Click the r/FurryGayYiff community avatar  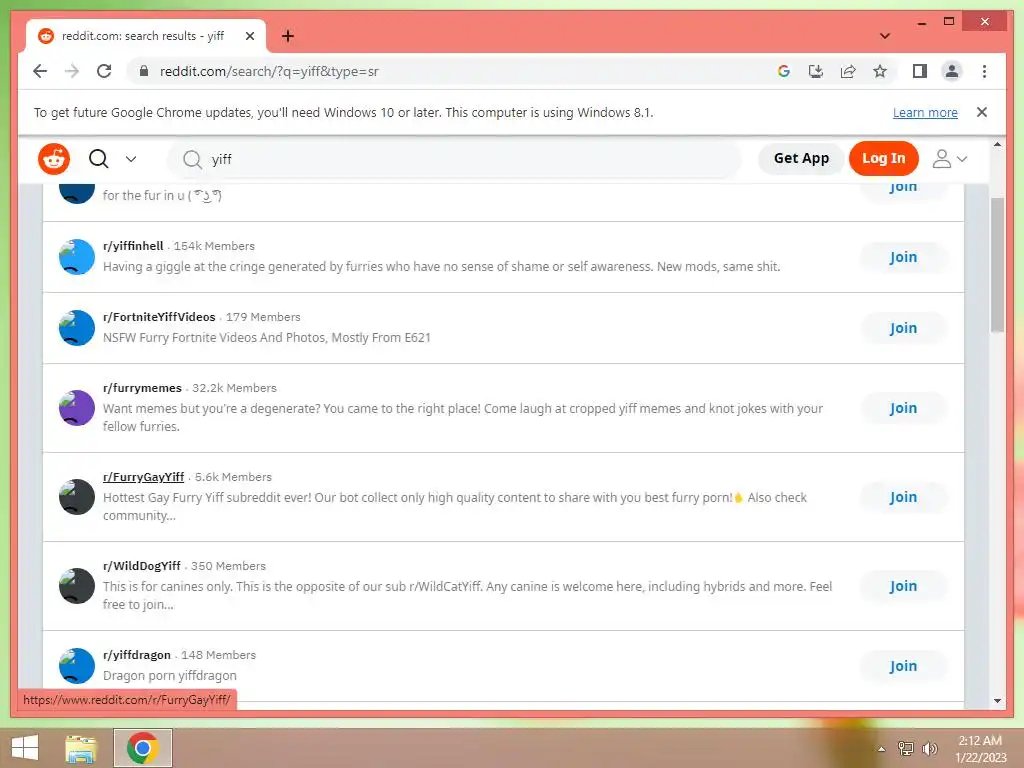tap(77, 497)
